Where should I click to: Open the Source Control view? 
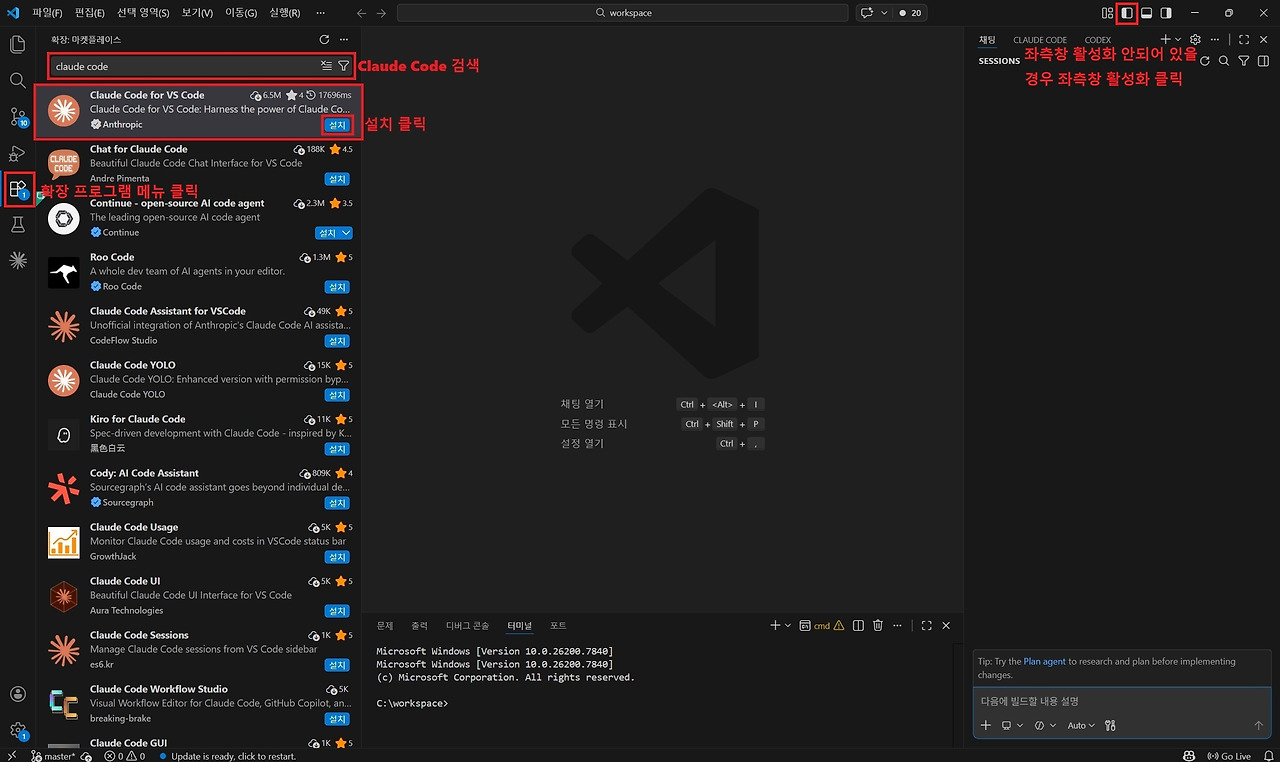tap(18, 117)
